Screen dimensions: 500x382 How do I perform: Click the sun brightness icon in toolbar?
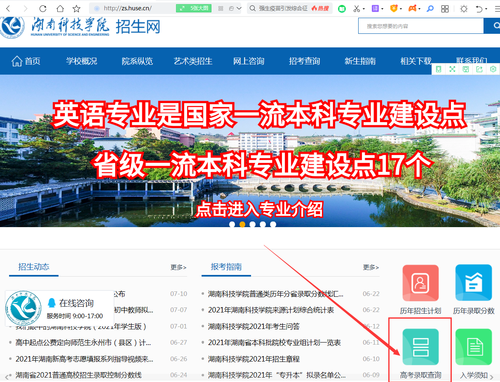(464, 9)
